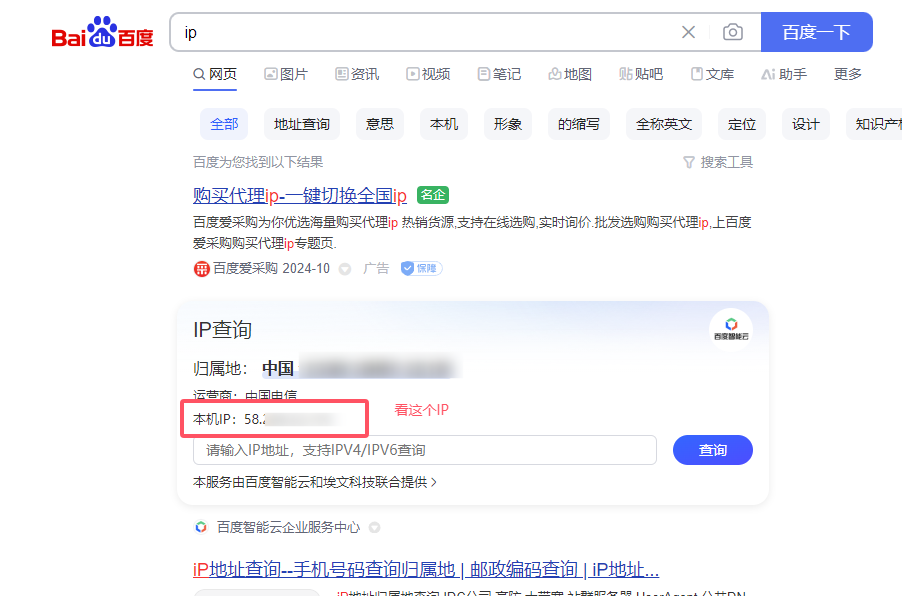Switch to the 笔记 tab
This screenshot has width=902, height=596.
point(499,74)
